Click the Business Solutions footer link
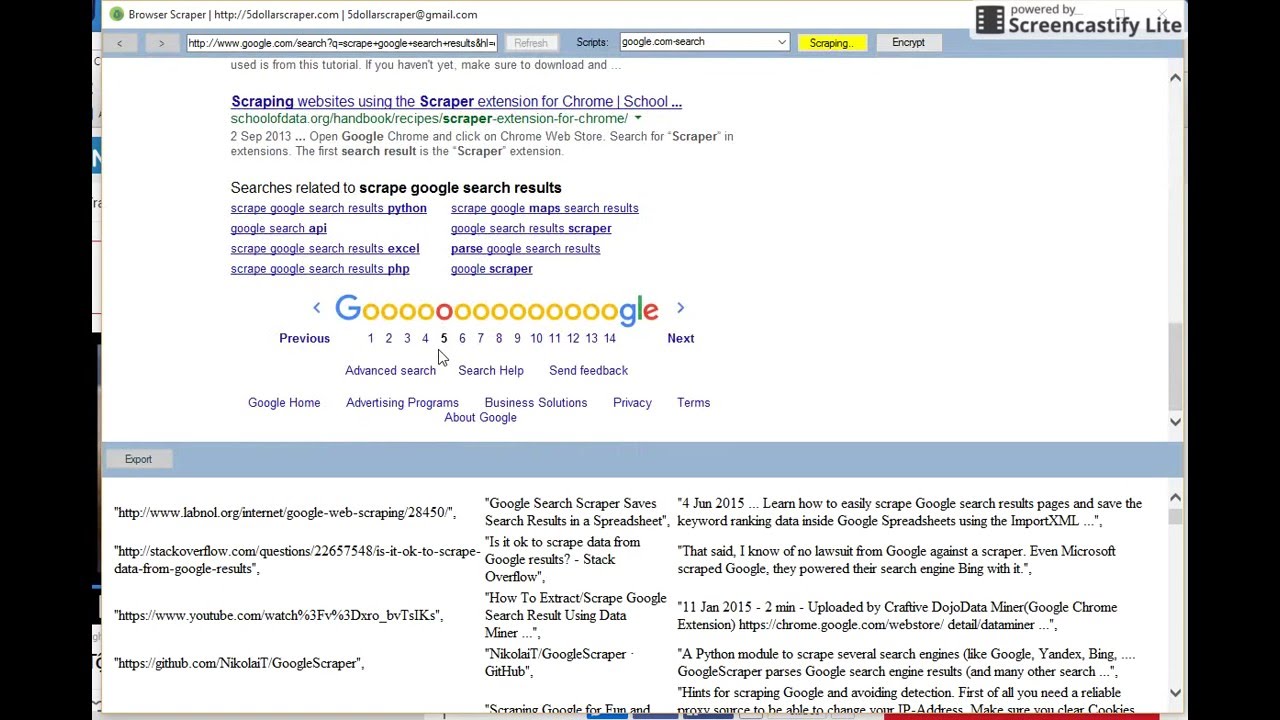Image resolution: width=1280 pixels, height=720 pixels. pyautogui.click(x=536, y=402)
